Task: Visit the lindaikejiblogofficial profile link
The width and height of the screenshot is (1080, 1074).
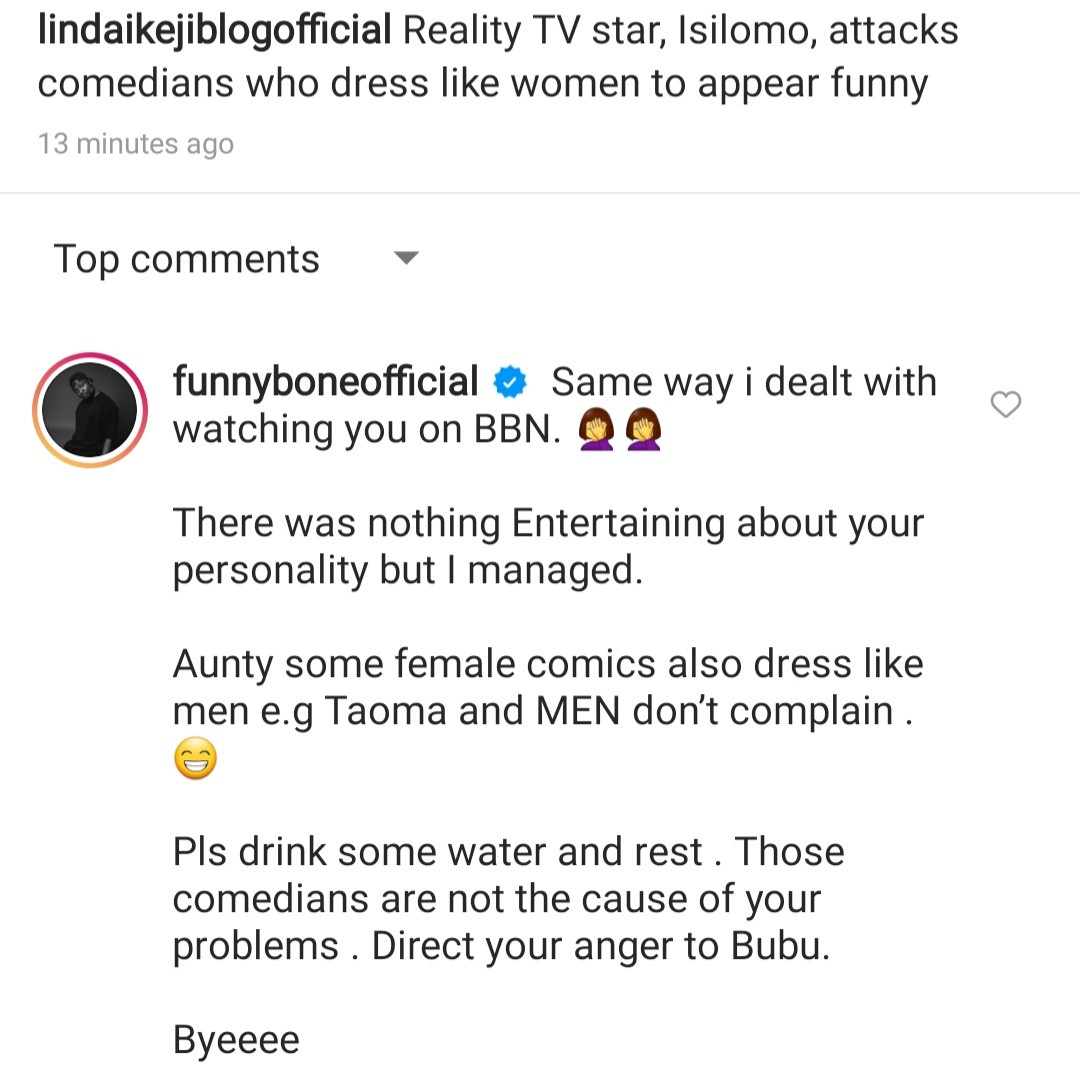Action: click(214, 32)
